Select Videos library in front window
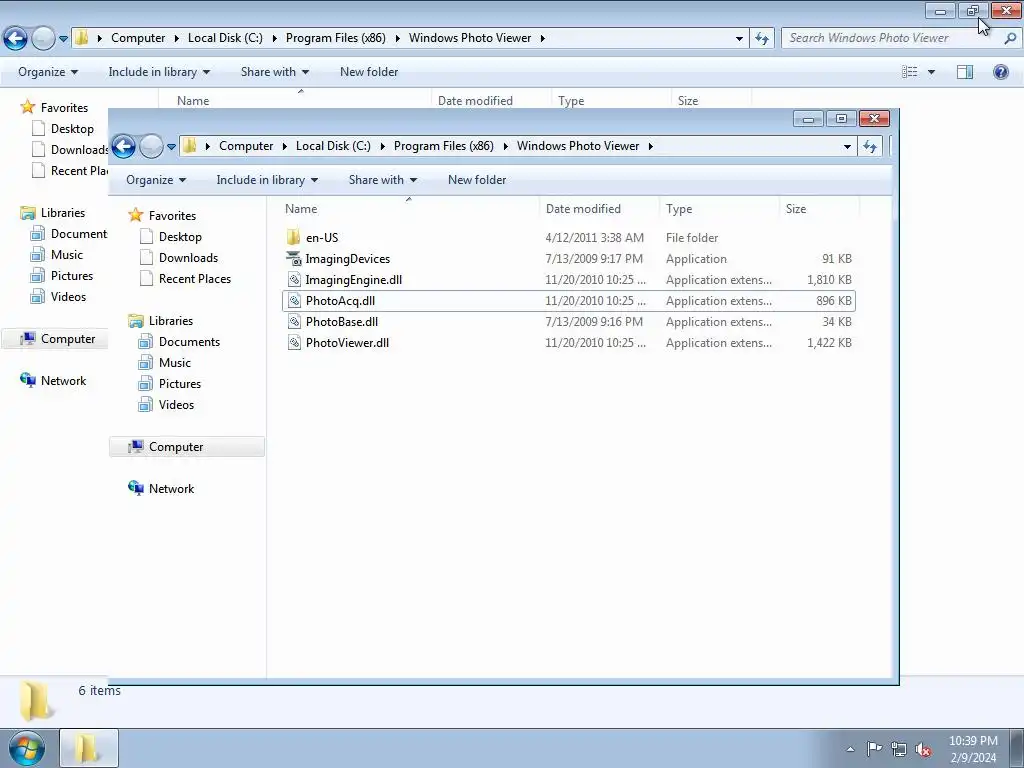 coord(176,404)
